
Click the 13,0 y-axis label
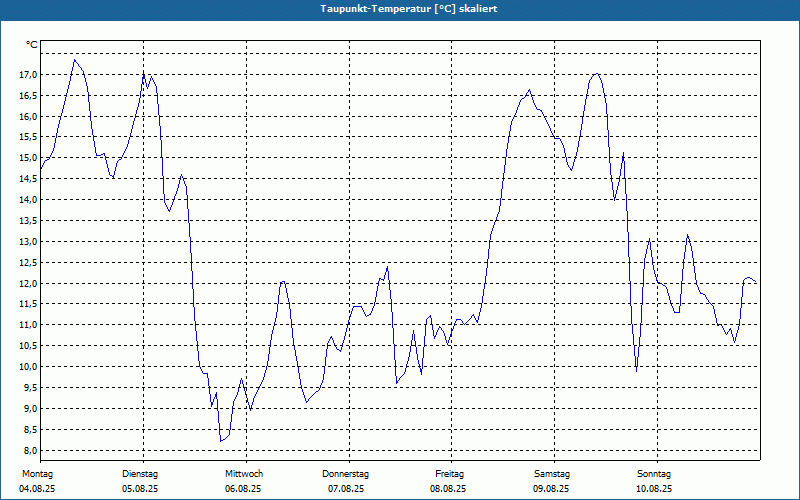point(28,242)
